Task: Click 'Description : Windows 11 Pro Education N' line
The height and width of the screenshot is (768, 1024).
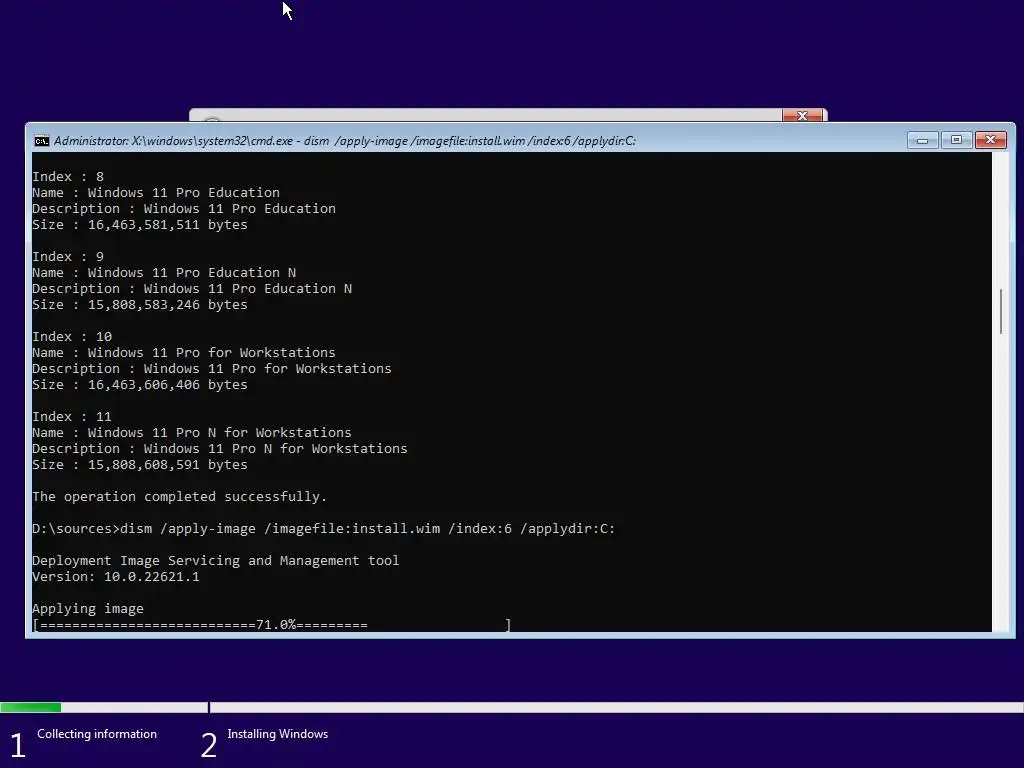Action: tap(192, 289)
